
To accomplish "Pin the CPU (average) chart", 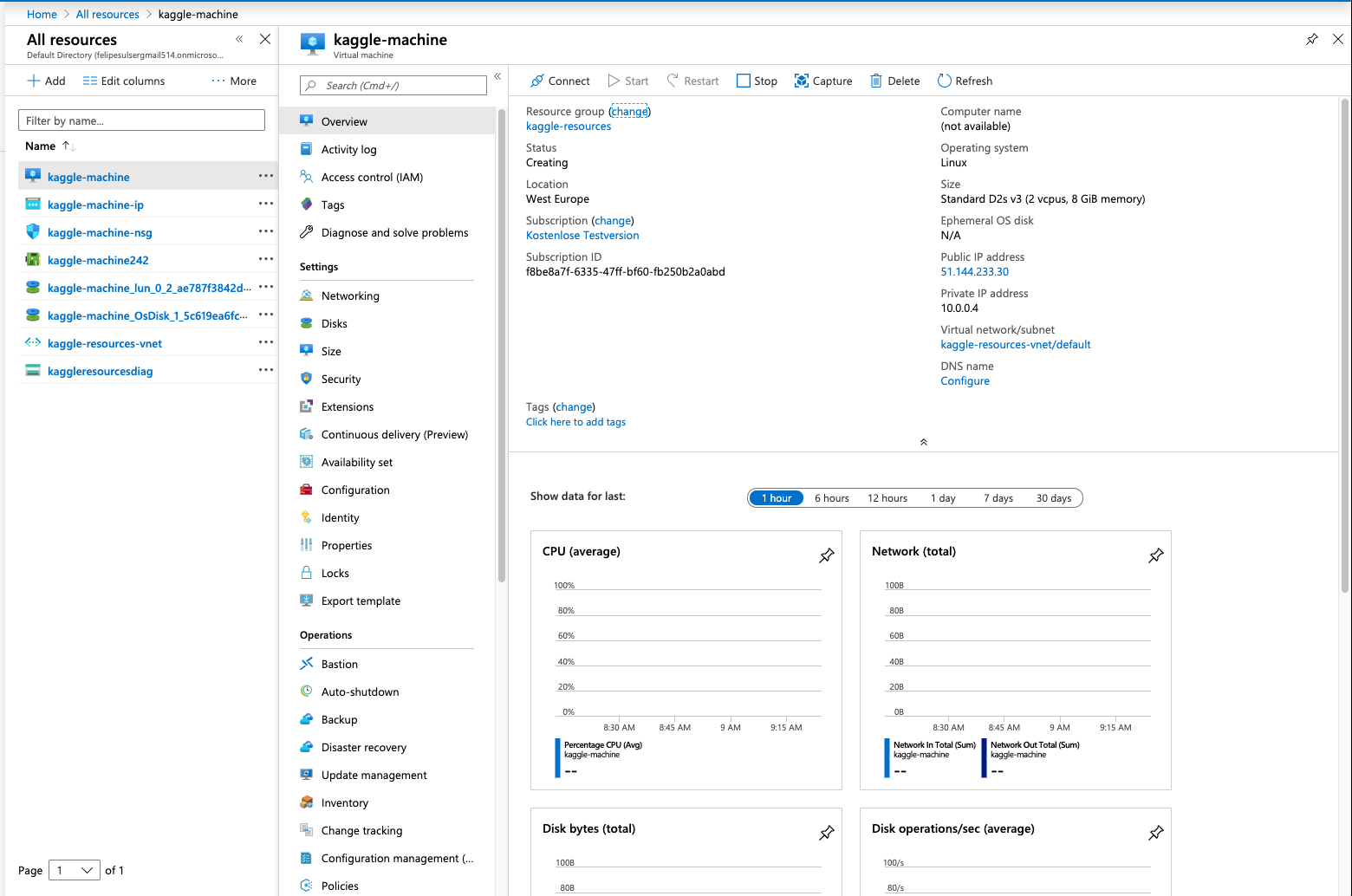I will pyautogui.click(x=827, y=555).
